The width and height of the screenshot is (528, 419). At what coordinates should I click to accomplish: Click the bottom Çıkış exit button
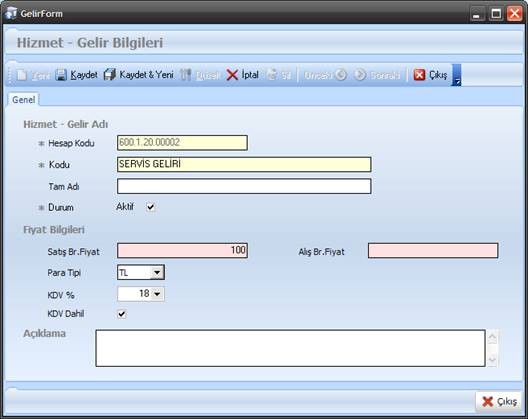pos(499,401)
